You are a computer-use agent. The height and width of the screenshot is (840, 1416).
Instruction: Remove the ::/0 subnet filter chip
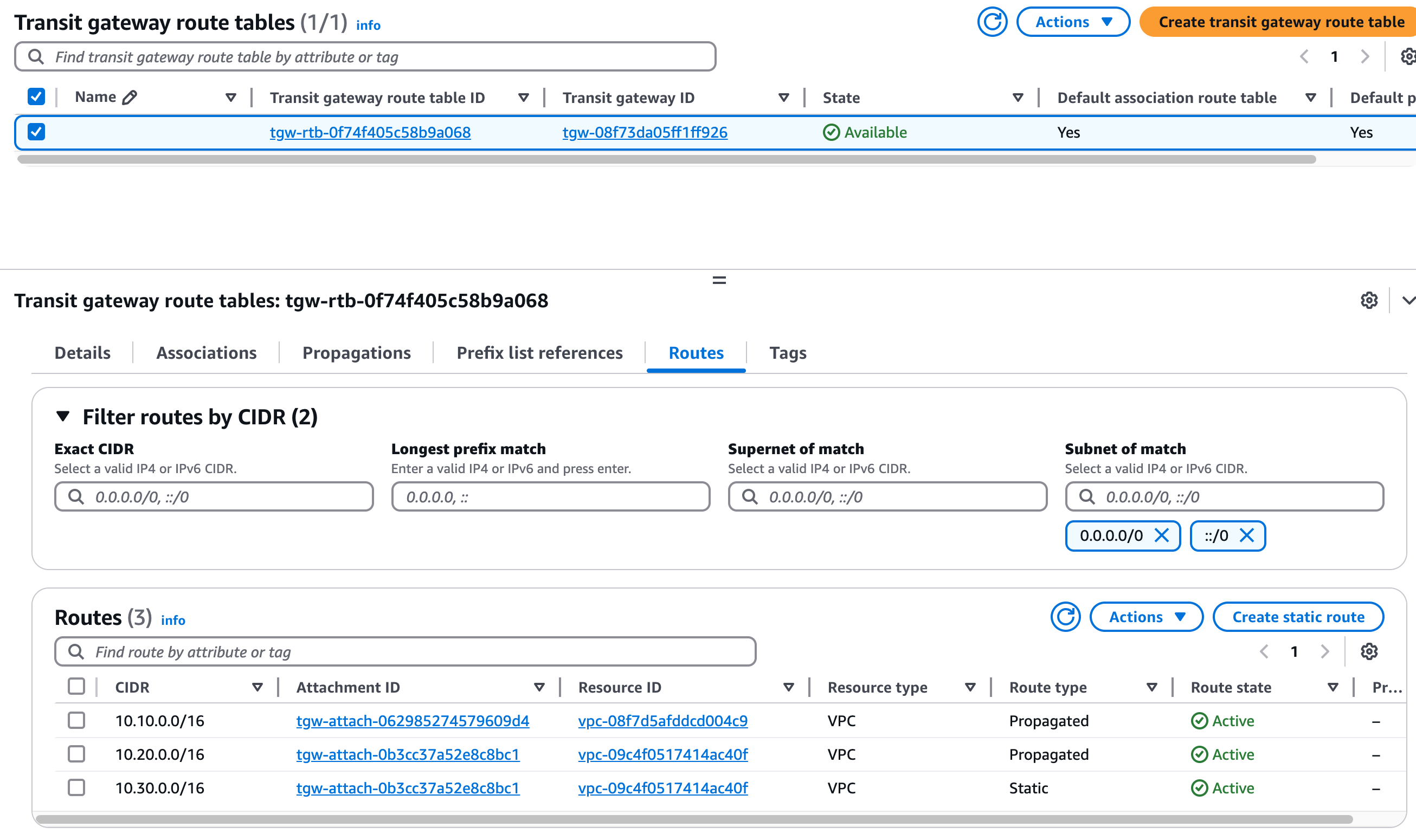click(x=1247, y=535)
